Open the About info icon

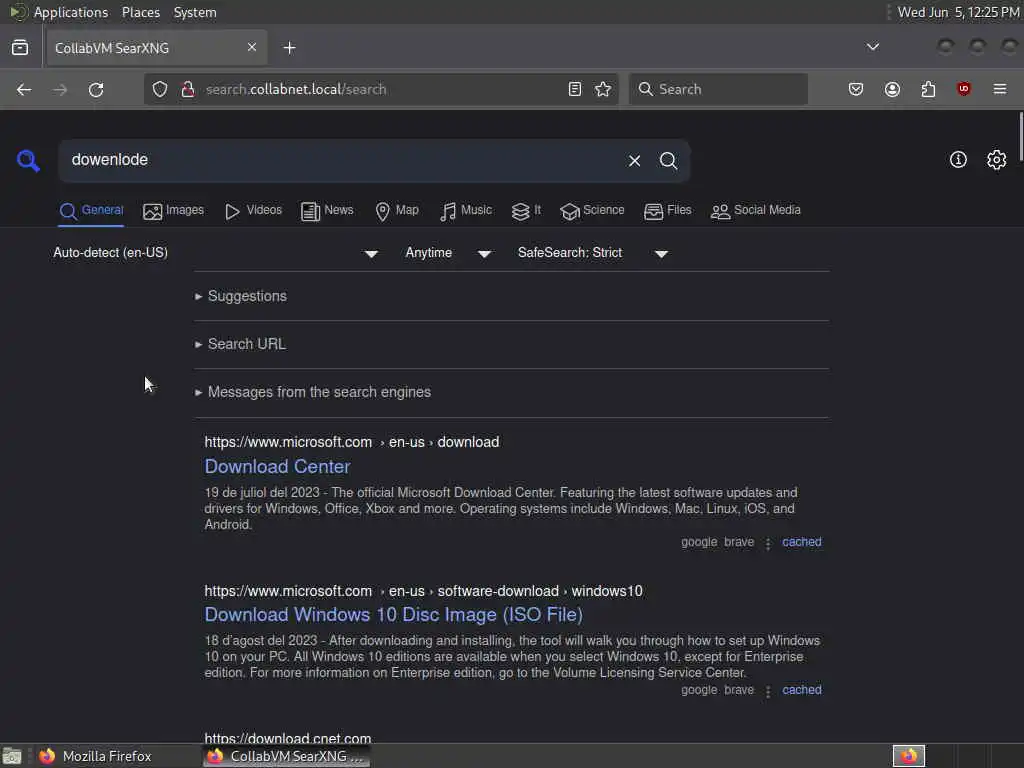(958, 159)
